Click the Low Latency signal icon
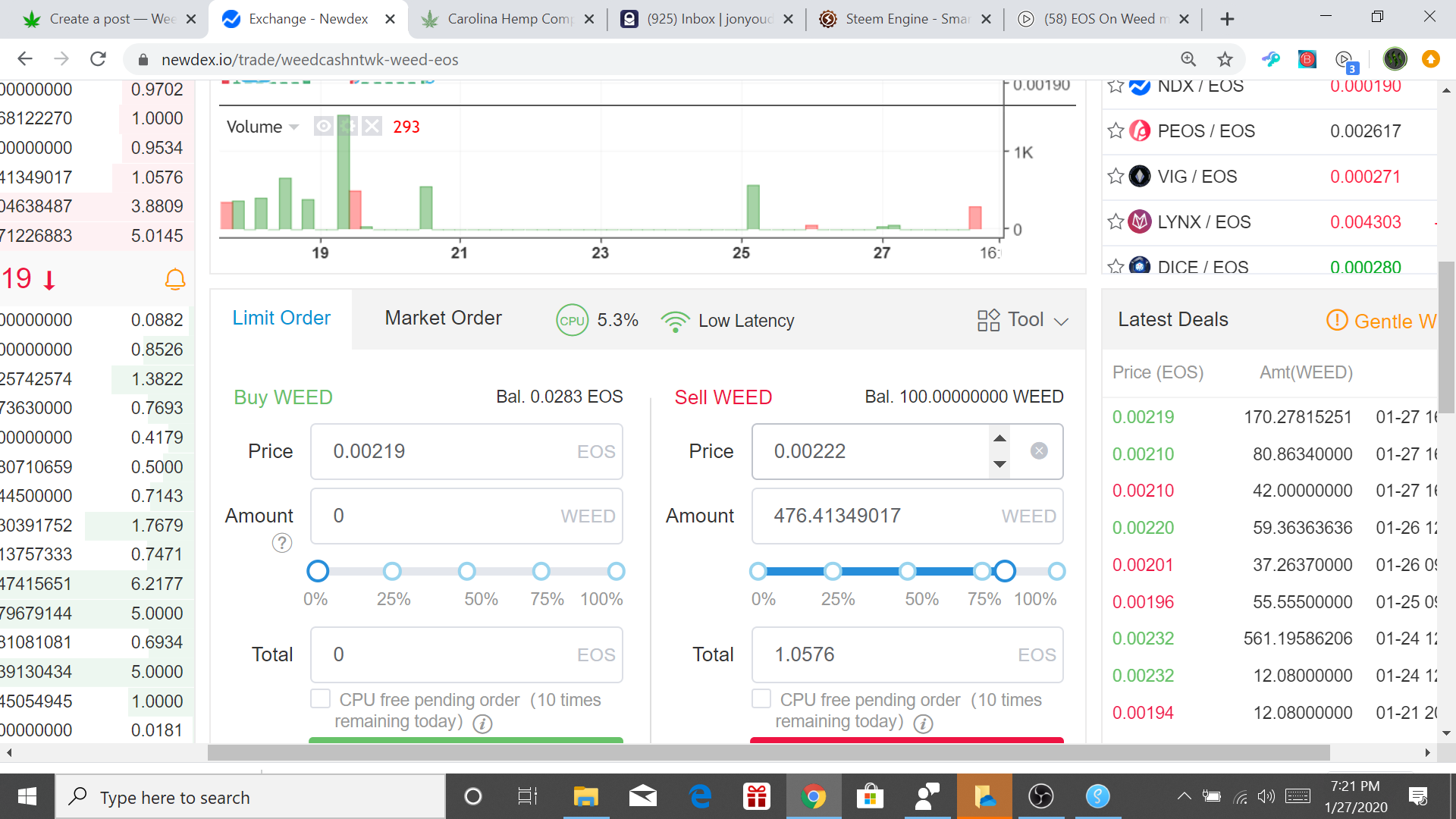1456x819 pixels. tap(675, 321)
